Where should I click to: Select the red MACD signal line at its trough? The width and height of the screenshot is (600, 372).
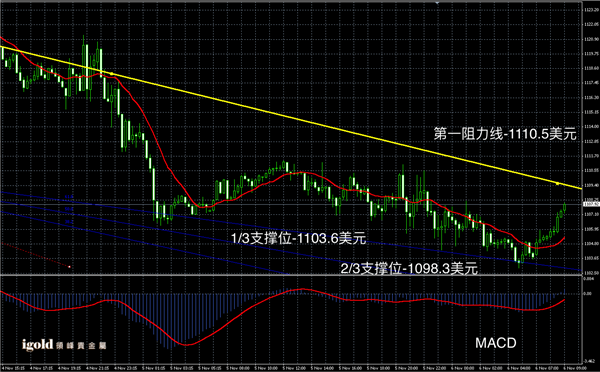(186, 345)
